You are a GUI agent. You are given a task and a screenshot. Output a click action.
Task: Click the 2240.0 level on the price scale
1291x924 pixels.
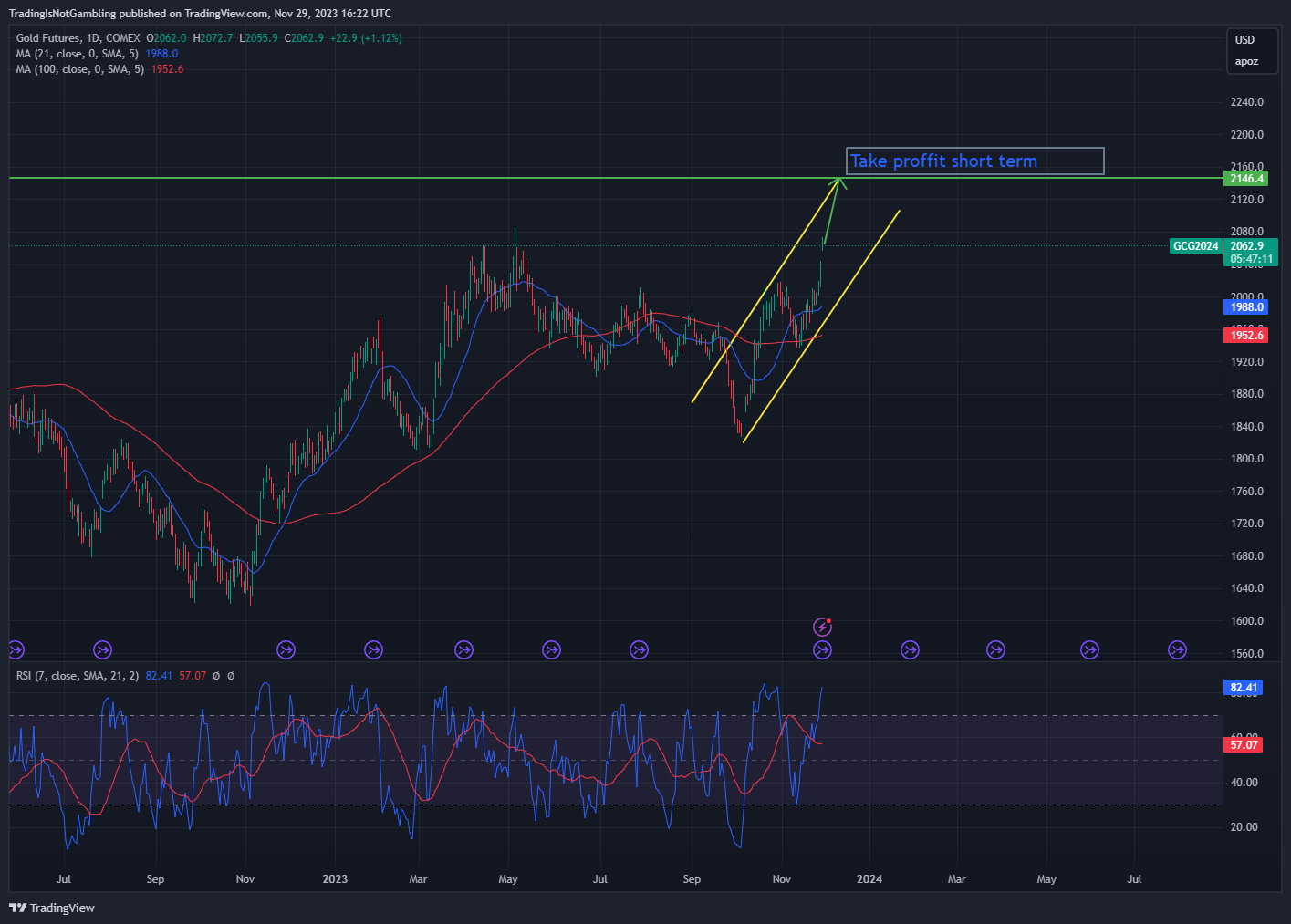click(1247, 102)
